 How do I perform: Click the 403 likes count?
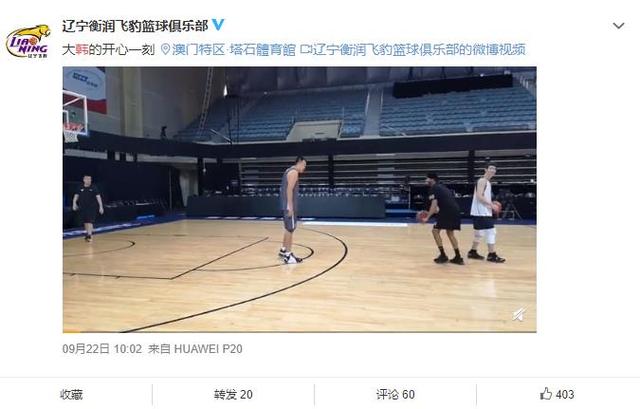[564, 394]
